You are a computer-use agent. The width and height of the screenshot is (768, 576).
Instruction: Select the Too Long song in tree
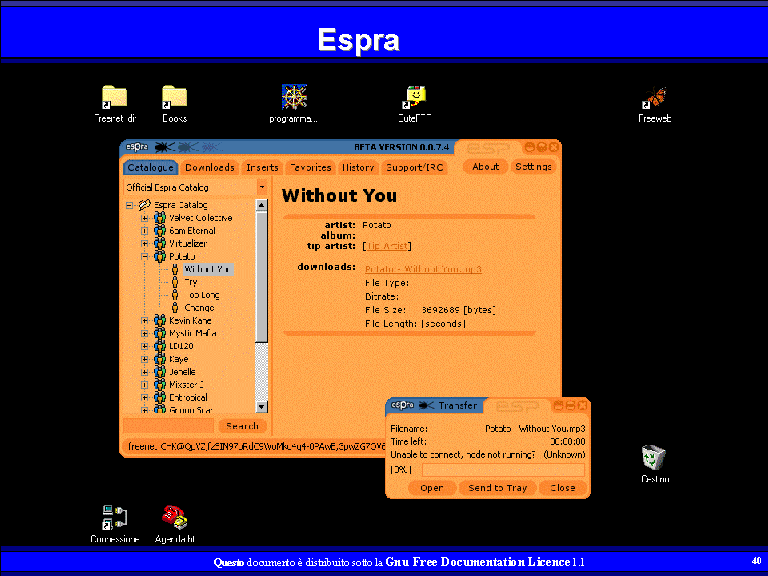coord(203,295)
